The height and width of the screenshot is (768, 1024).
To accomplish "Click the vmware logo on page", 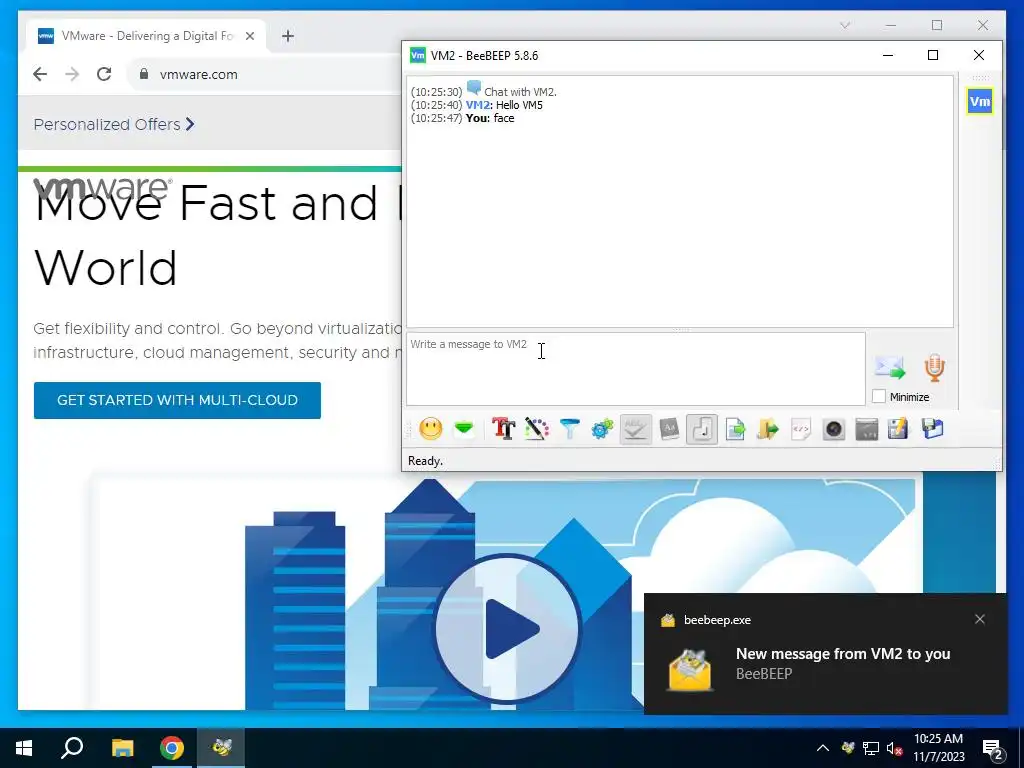I will 103,188.
